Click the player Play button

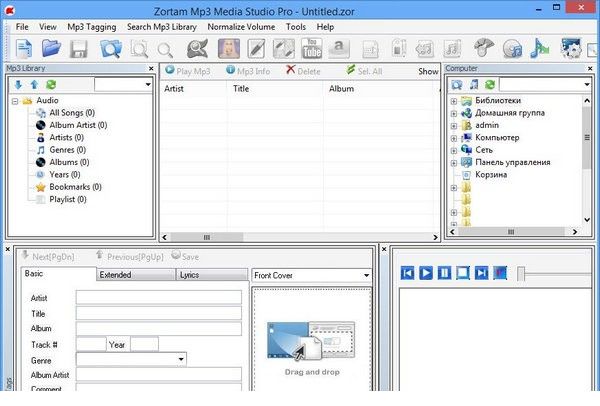tap(426, 273)
